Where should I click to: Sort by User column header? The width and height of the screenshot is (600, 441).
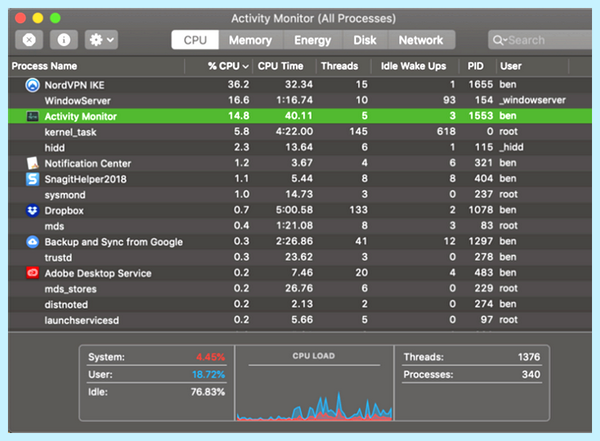pyautogui.click(x=511, y=66)
